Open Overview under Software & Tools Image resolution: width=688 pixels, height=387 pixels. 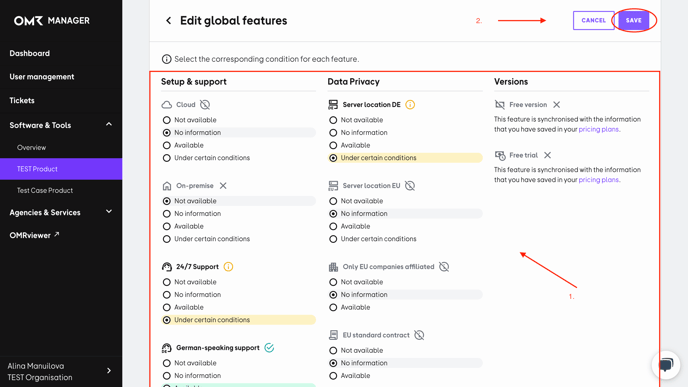pyautogui.click(x=31, y=147)
